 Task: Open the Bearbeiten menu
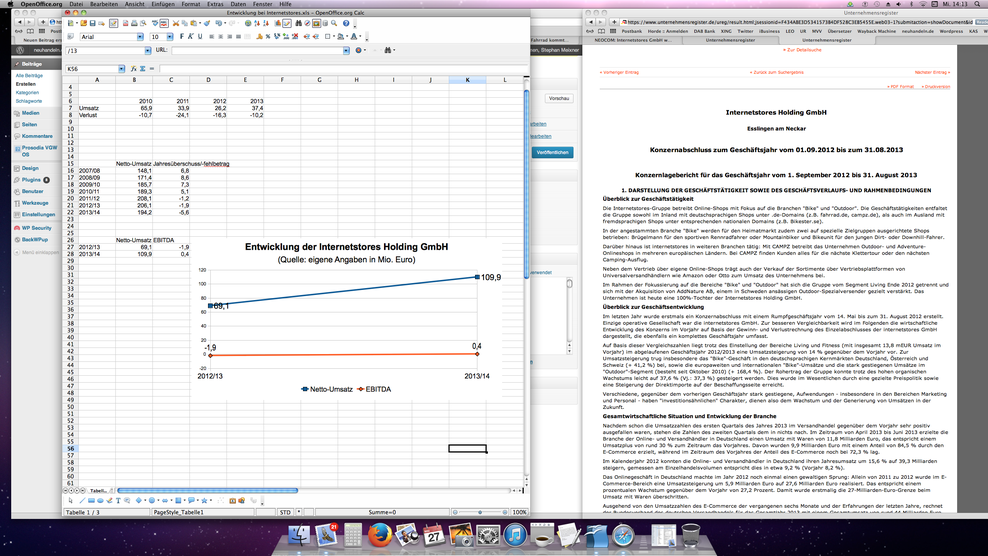point(104,4)
